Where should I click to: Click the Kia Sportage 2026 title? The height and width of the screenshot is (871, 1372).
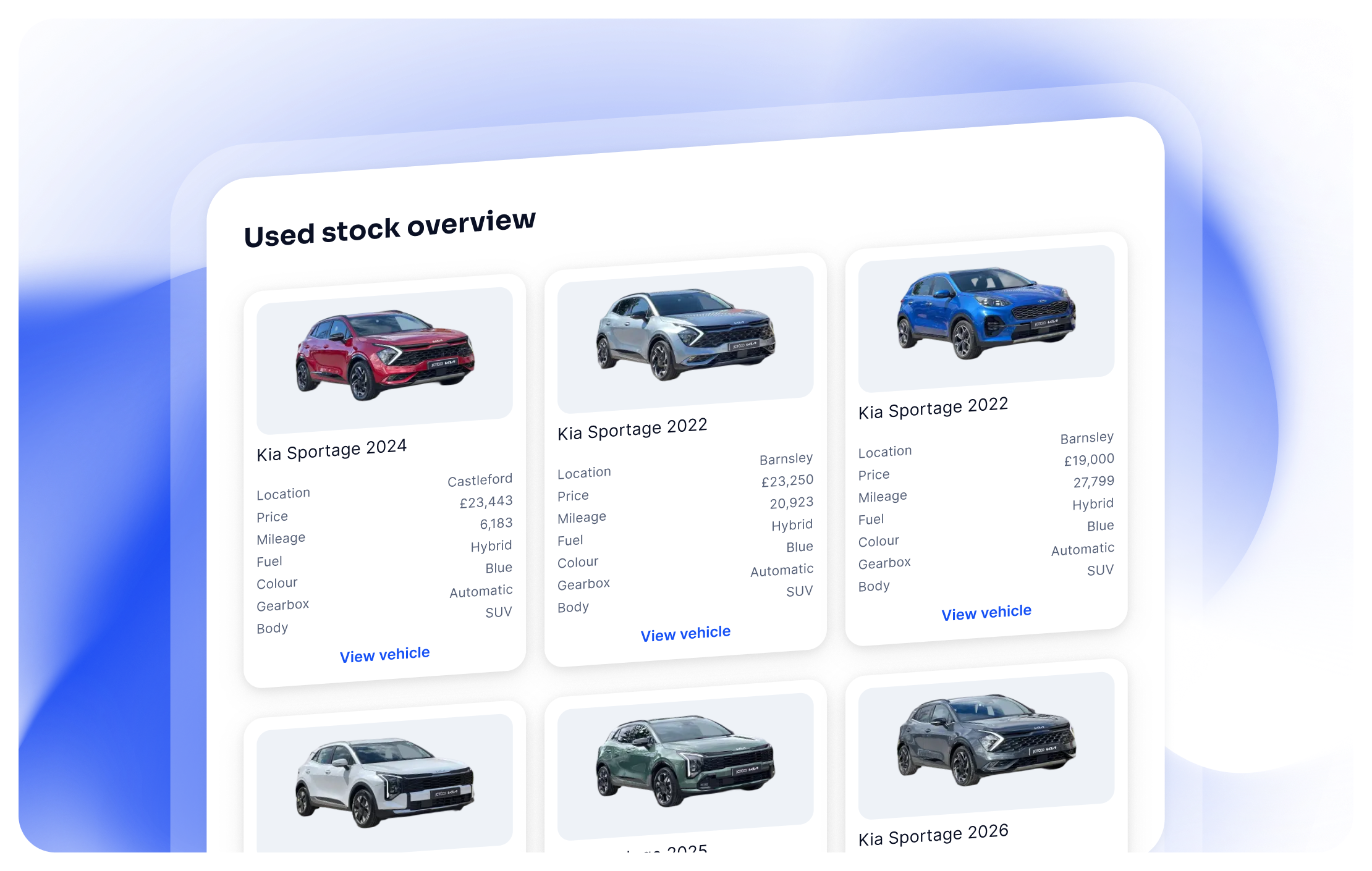tap(933, 835)
